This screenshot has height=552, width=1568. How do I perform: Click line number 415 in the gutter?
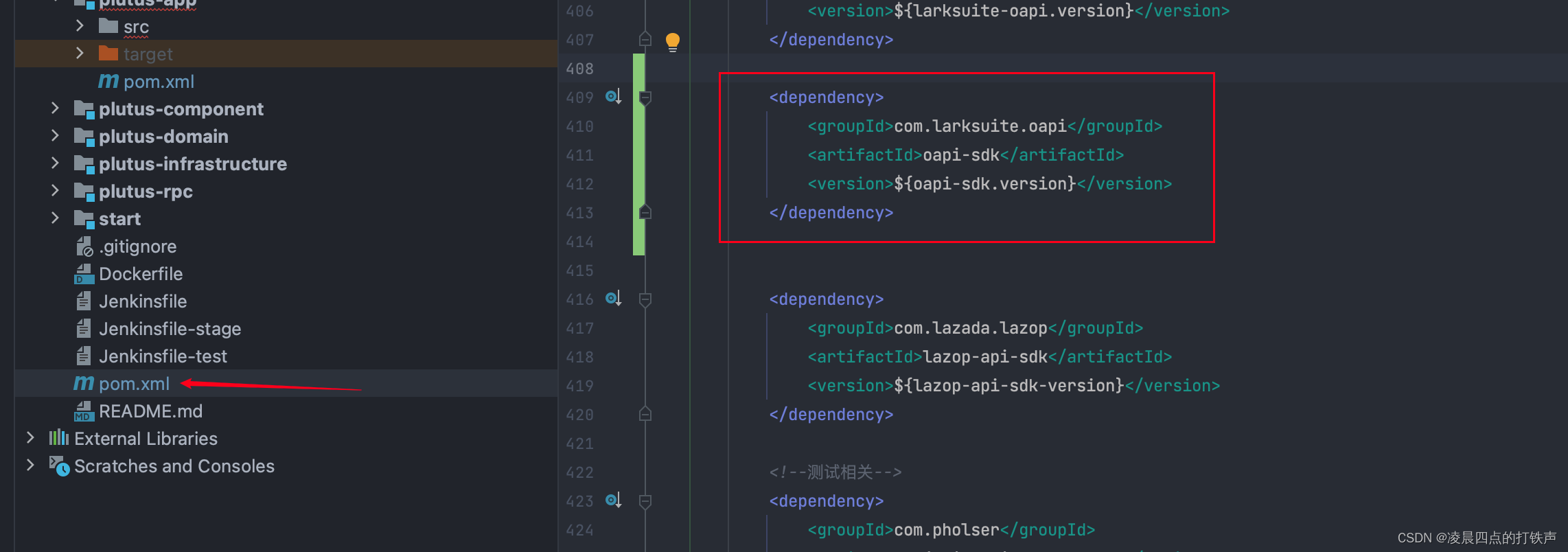click(x=579, y=271)
